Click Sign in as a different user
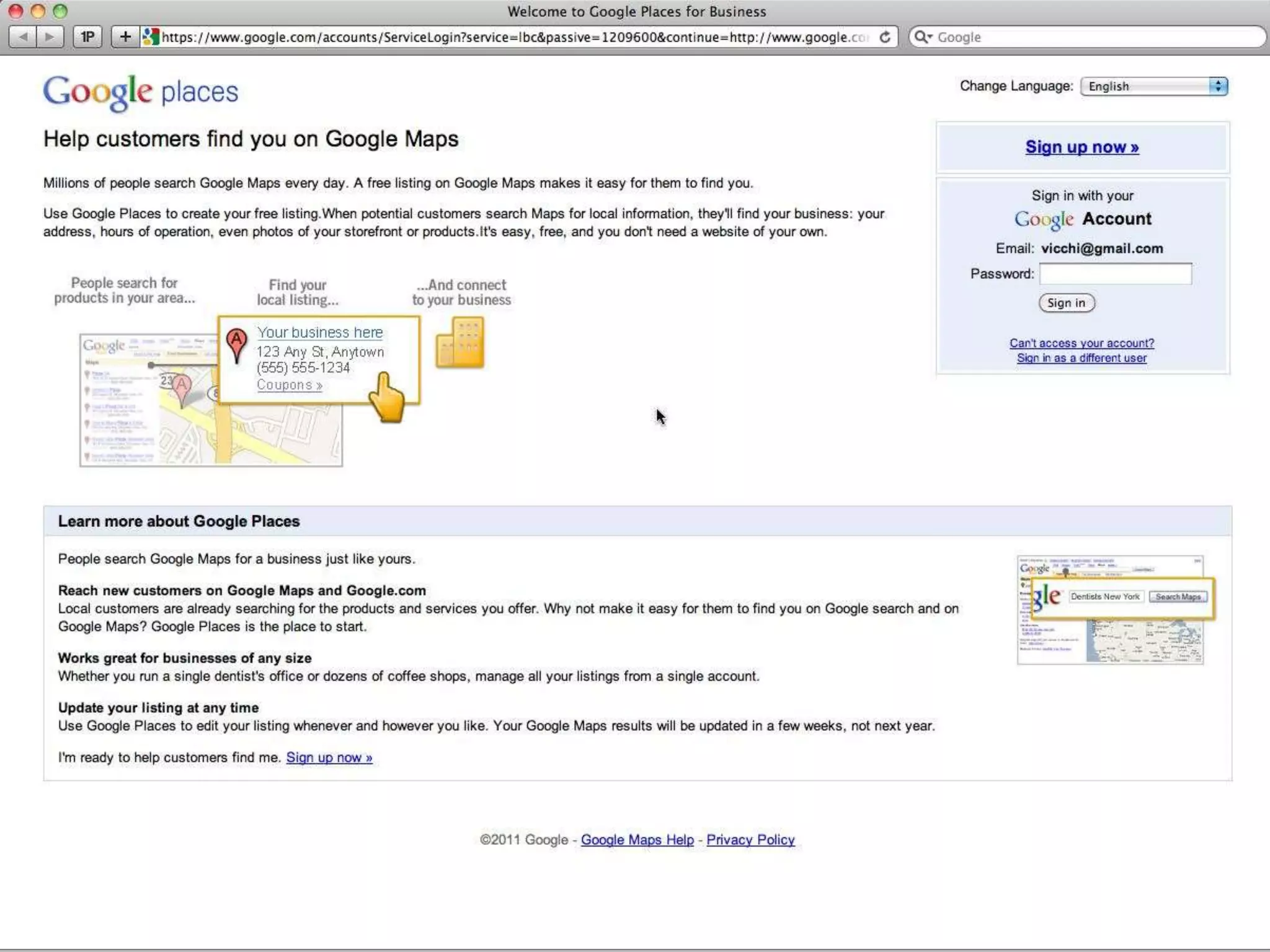1270x952 pixels. (1081, 358)
